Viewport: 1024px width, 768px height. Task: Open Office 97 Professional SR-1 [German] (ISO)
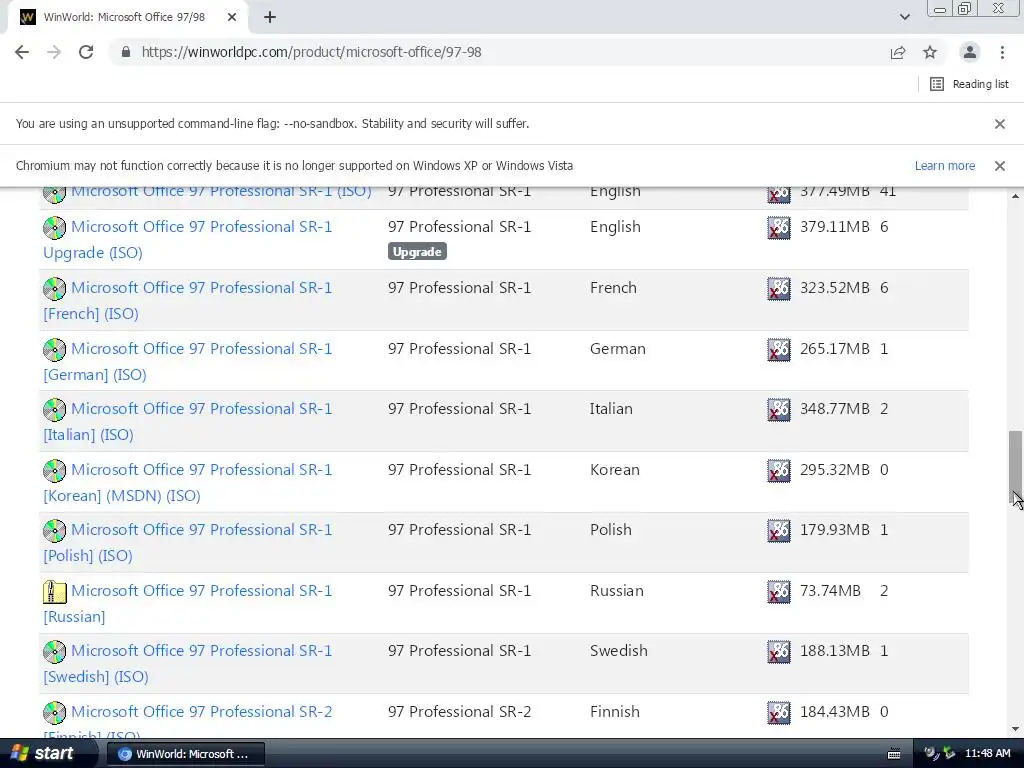(187, 361)
